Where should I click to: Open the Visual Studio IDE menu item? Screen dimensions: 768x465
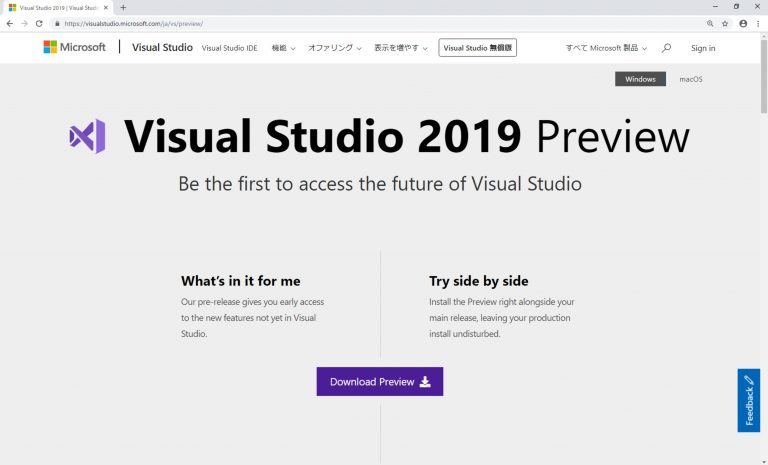click(229, 48)
